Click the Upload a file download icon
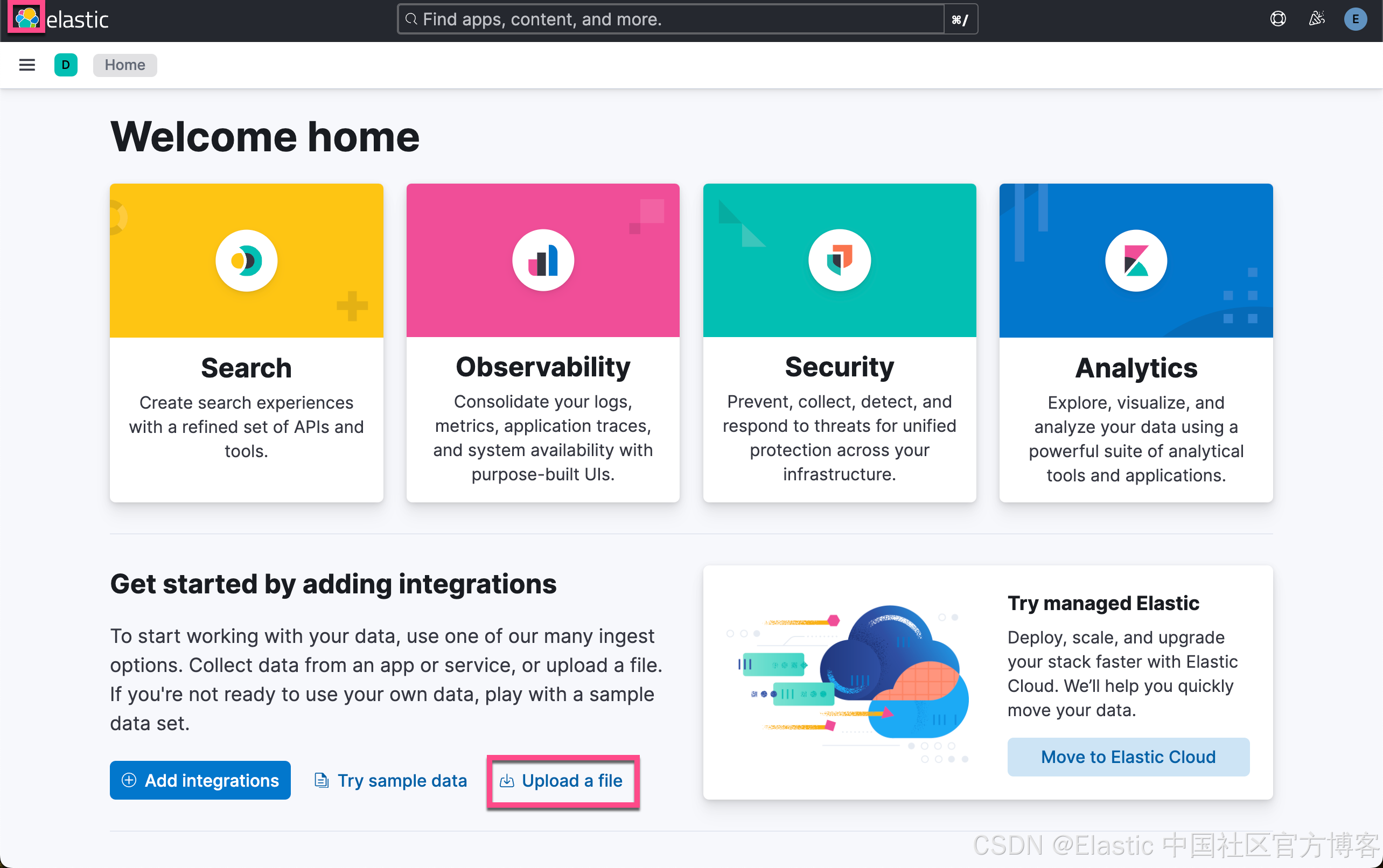Viewport: 1383px width, 868px height. [x=507, y=781]
